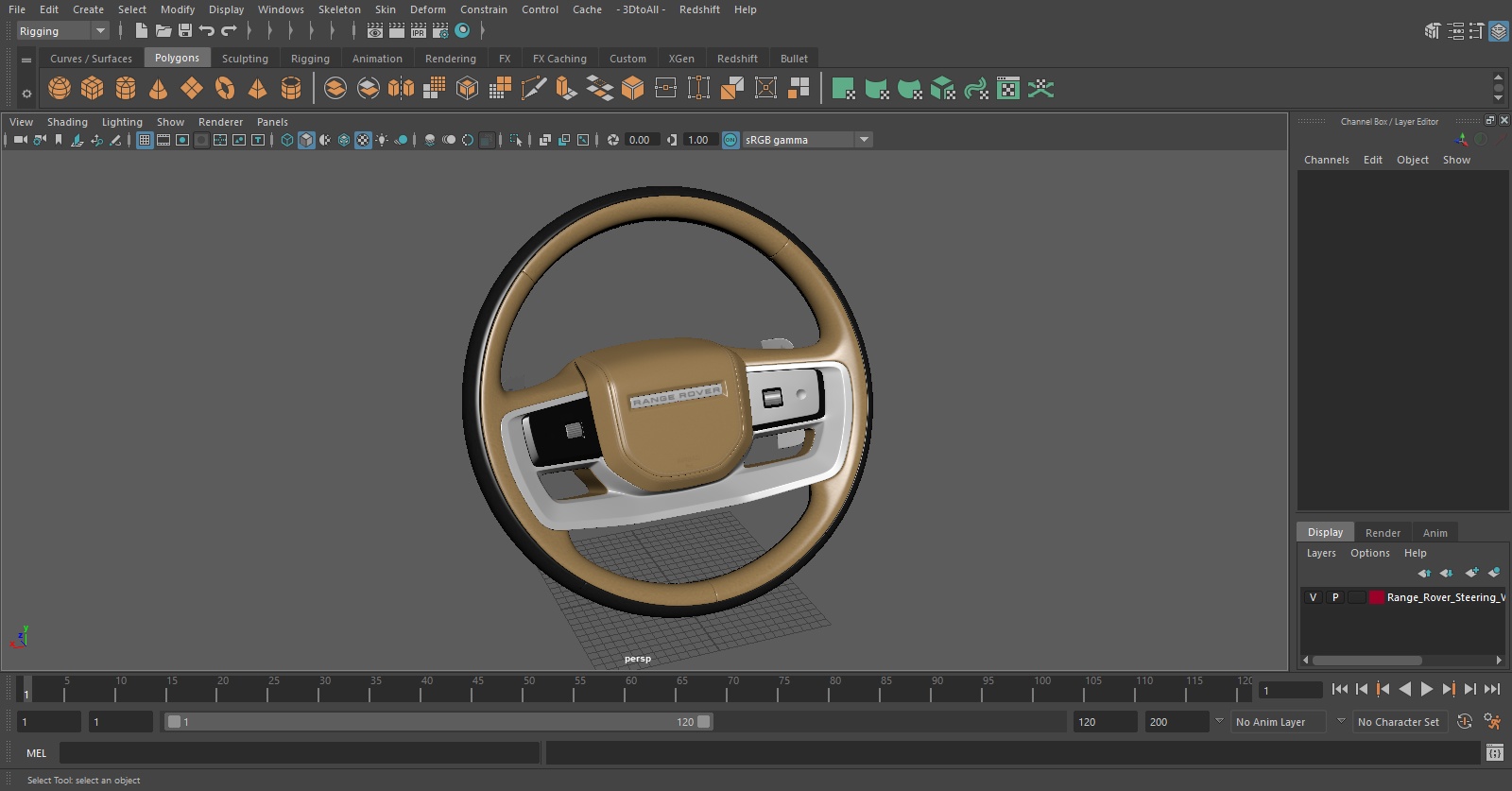The width and height of the screenshot is (1512, 791).
Task: Toggle layer visibility V box
Action: click(x=1313, y=597)
